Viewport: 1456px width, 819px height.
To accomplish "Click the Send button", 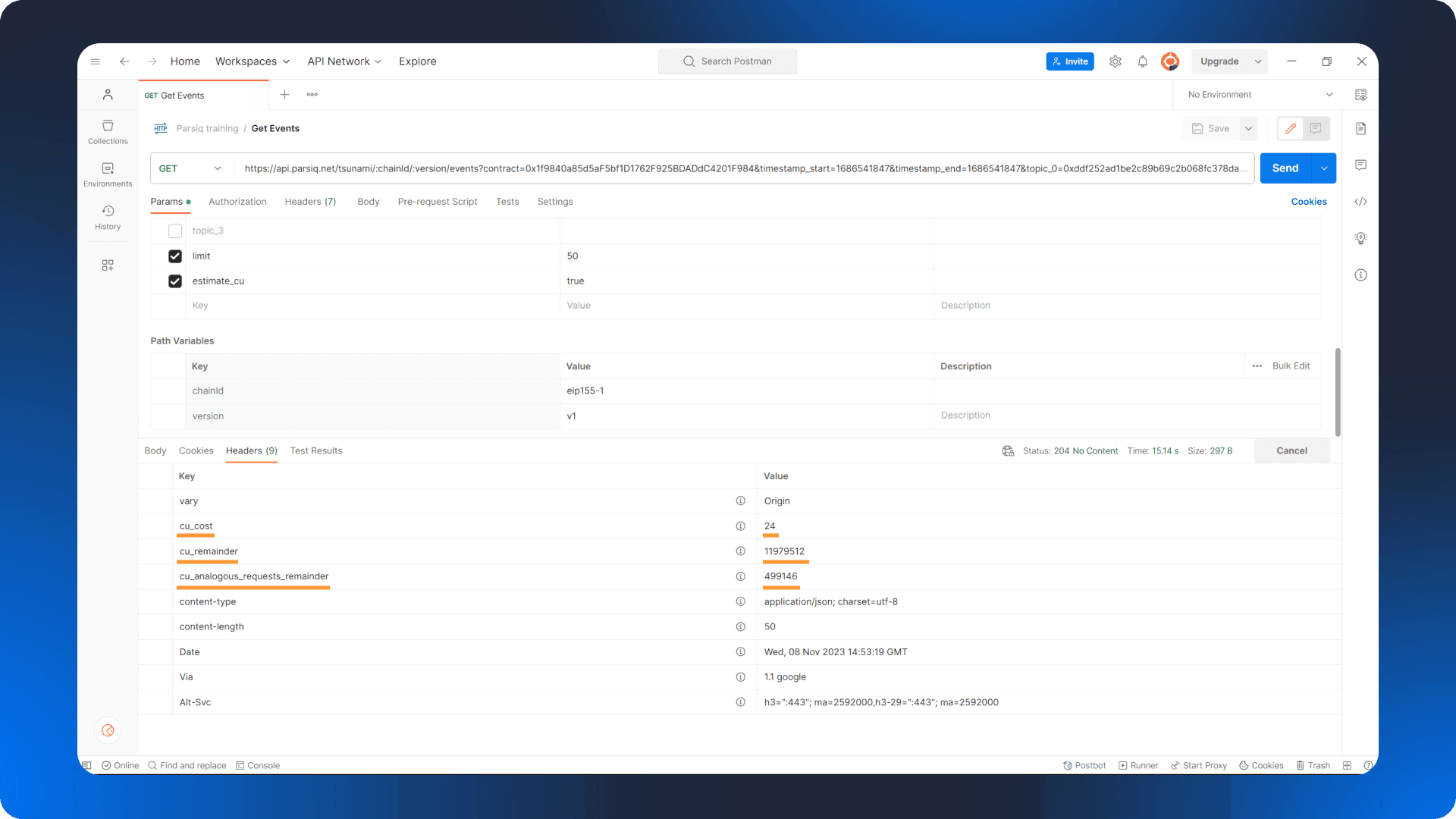I will (x=1285, y=168).
